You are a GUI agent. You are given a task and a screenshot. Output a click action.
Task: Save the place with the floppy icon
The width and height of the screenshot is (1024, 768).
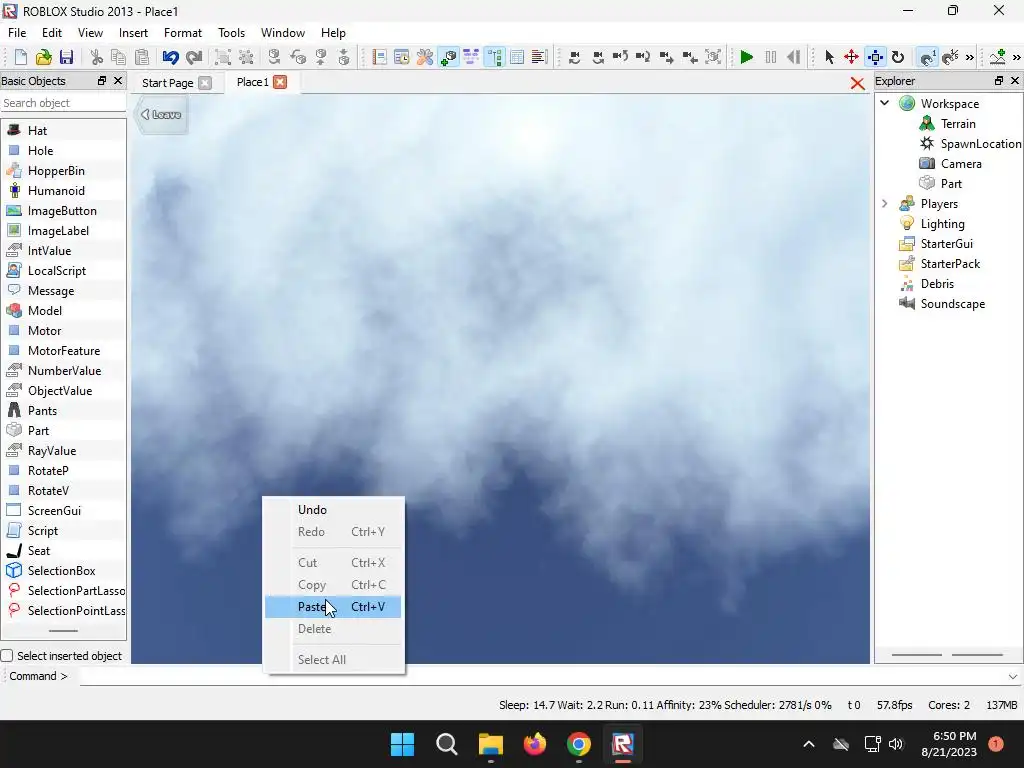[x=66, y=57]
